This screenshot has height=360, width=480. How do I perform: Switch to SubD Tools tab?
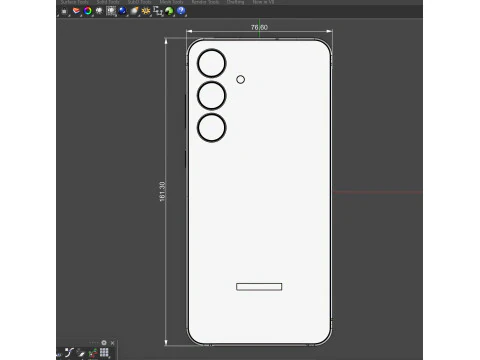(139, 2)
